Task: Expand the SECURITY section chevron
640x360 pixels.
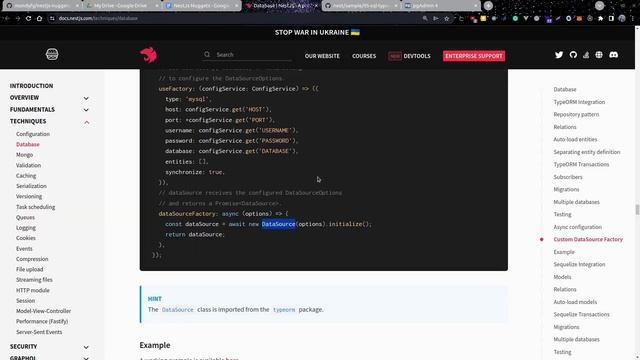Action: [x=86, y=347]
